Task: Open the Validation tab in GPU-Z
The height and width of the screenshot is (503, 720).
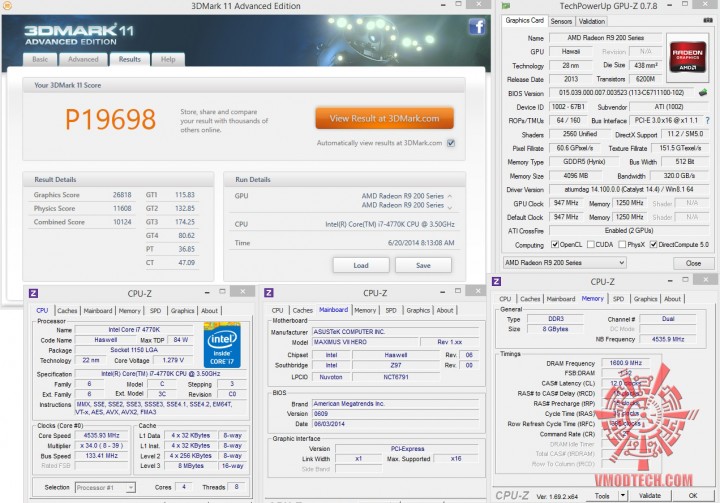Action: pyautogui.click(x=591, y=21)
